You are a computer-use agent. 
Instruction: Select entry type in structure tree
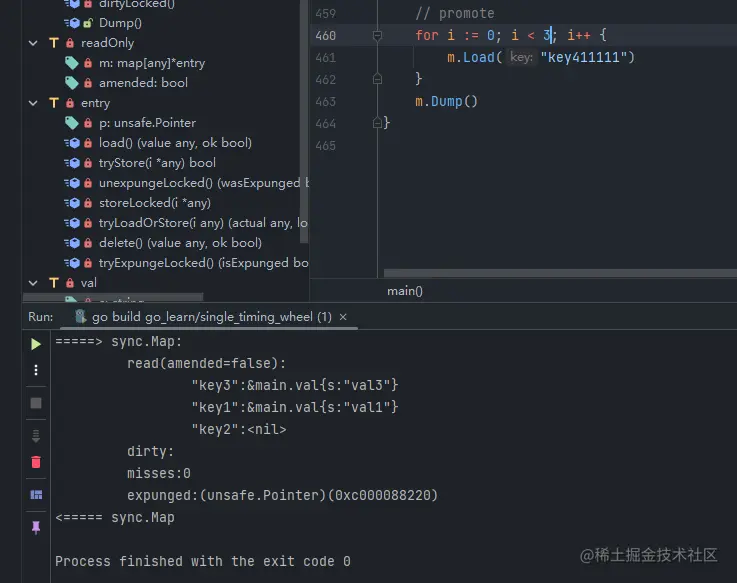(95, 103)
